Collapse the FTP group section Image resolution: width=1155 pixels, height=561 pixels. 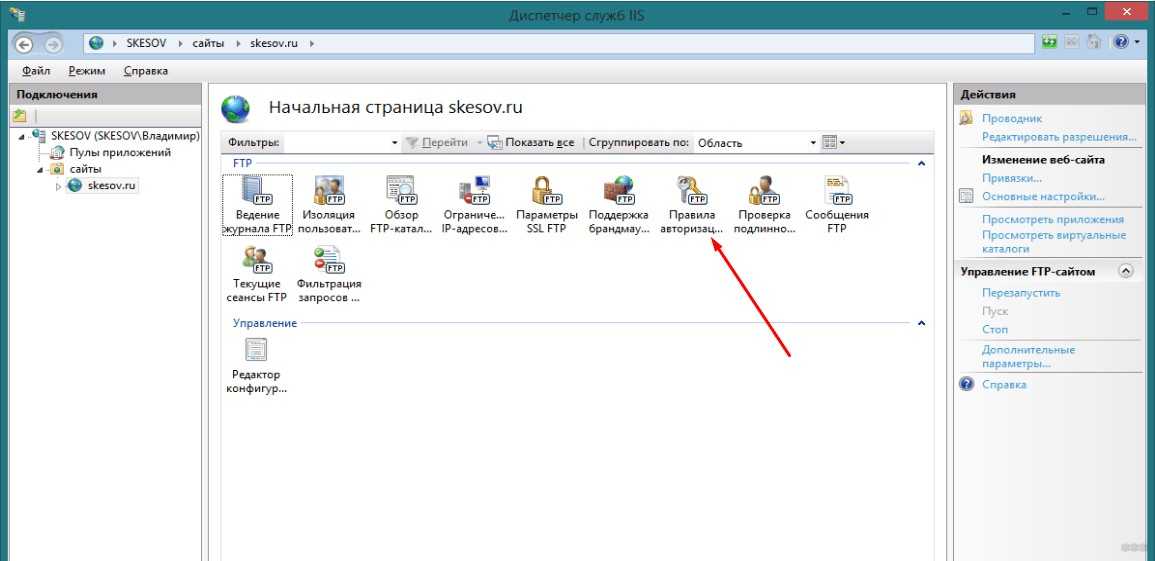tap(921, 162)
